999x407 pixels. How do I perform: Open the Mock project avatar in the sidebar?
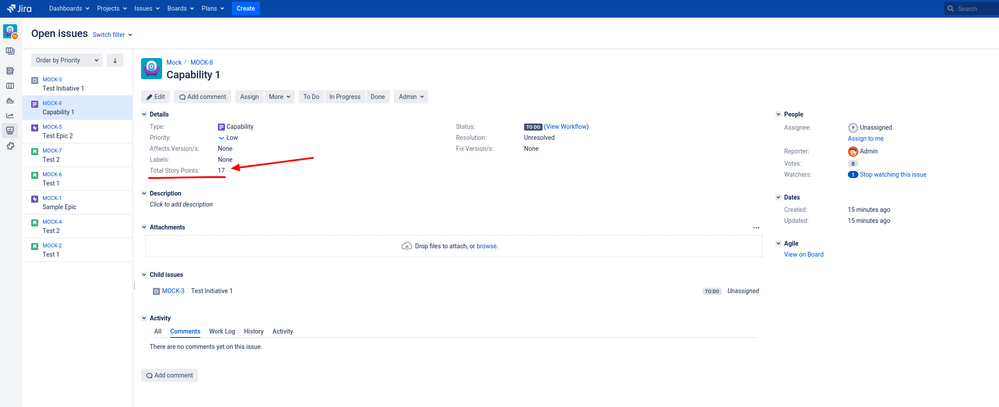click(x=10, y=32)
